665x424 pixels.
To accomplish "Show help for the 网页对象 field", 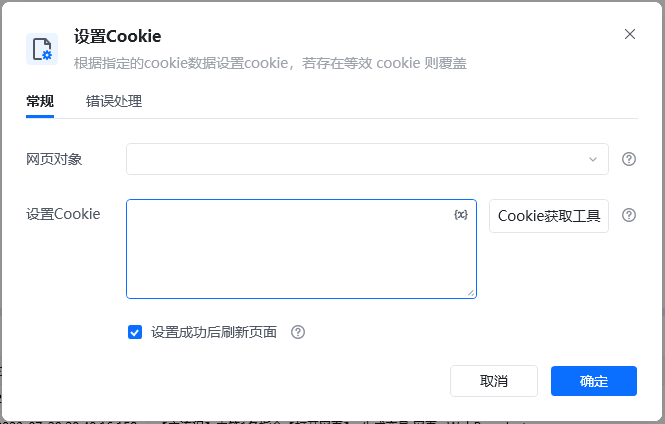I will point(629,159).
